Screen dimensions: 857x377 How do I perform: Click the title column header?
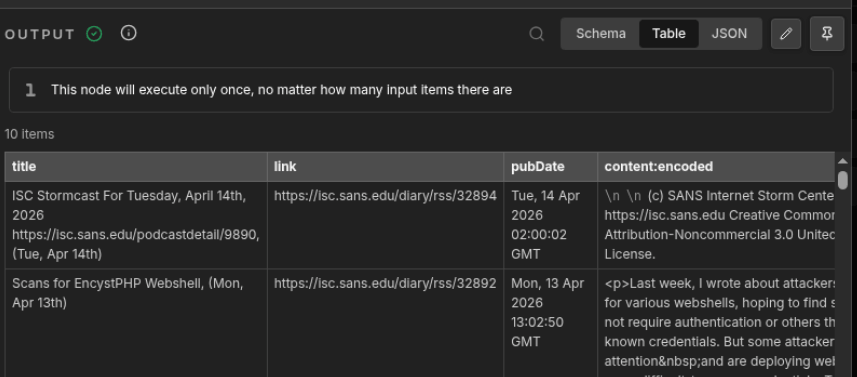136,167
